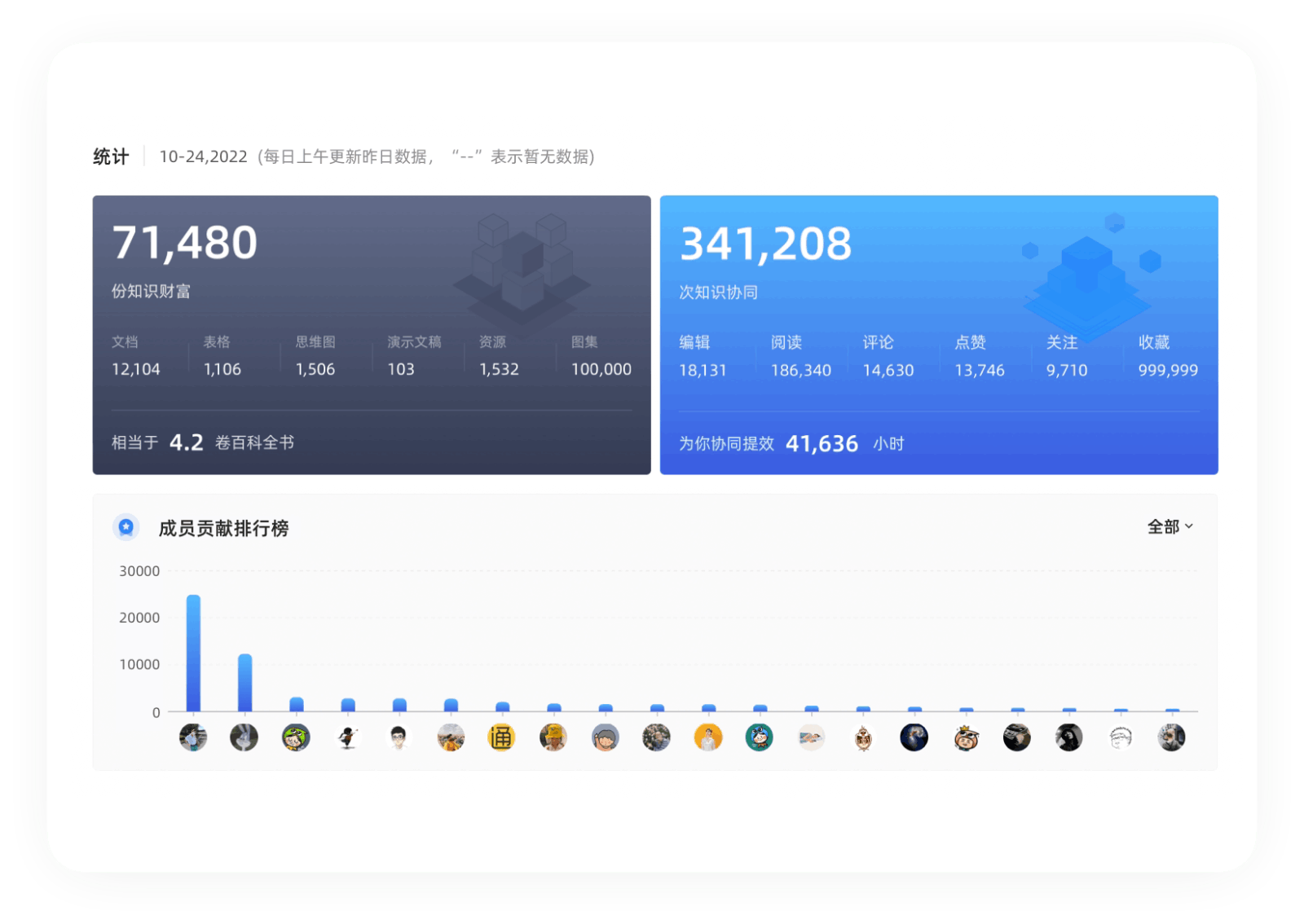
Task: Click the 份知识财富 label
Action: pyautogui.click(x=151, y=291)
